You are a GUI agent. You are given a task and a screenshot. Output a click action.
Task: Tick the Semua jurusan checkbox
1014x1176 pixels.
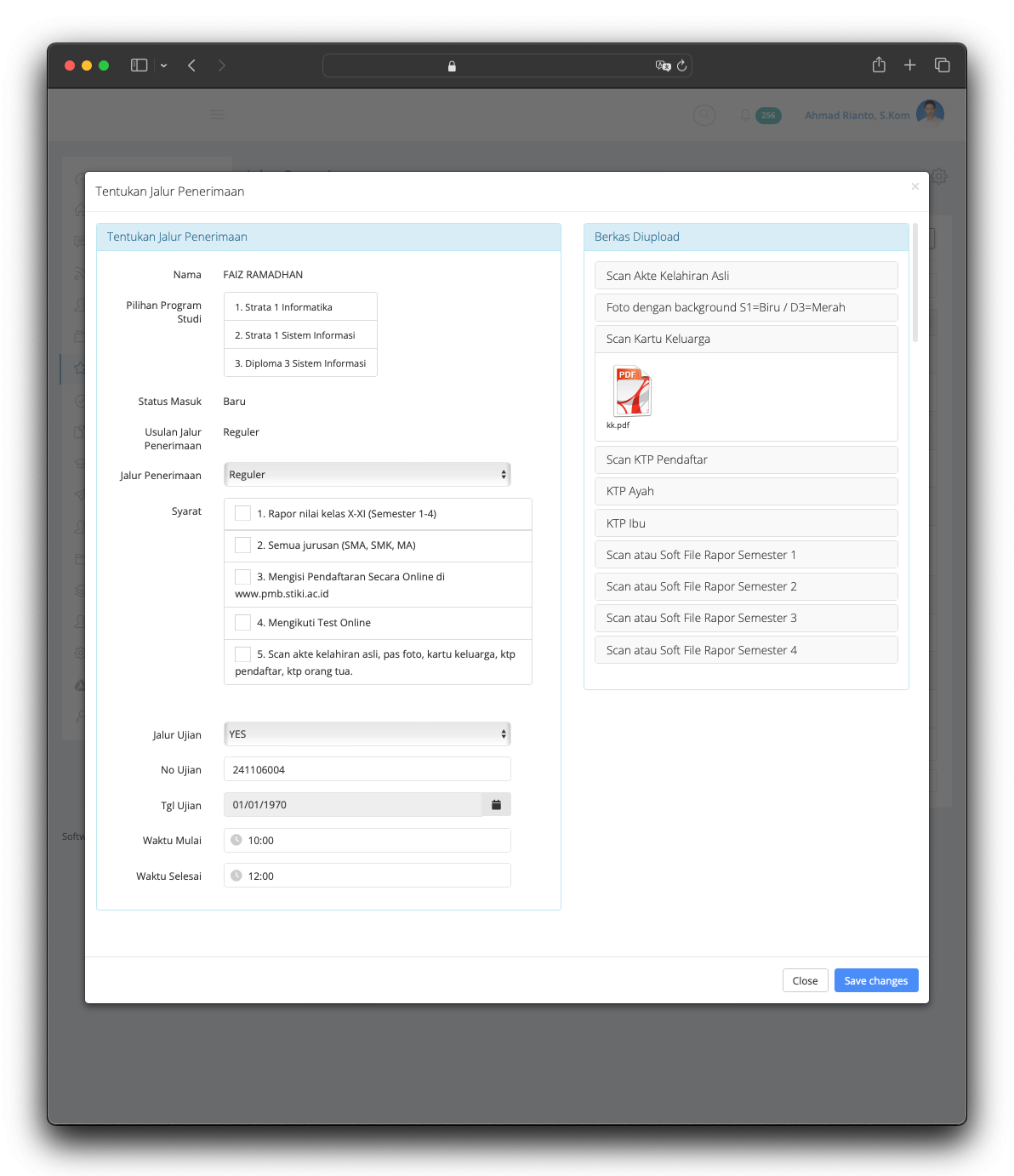[243, 545]
